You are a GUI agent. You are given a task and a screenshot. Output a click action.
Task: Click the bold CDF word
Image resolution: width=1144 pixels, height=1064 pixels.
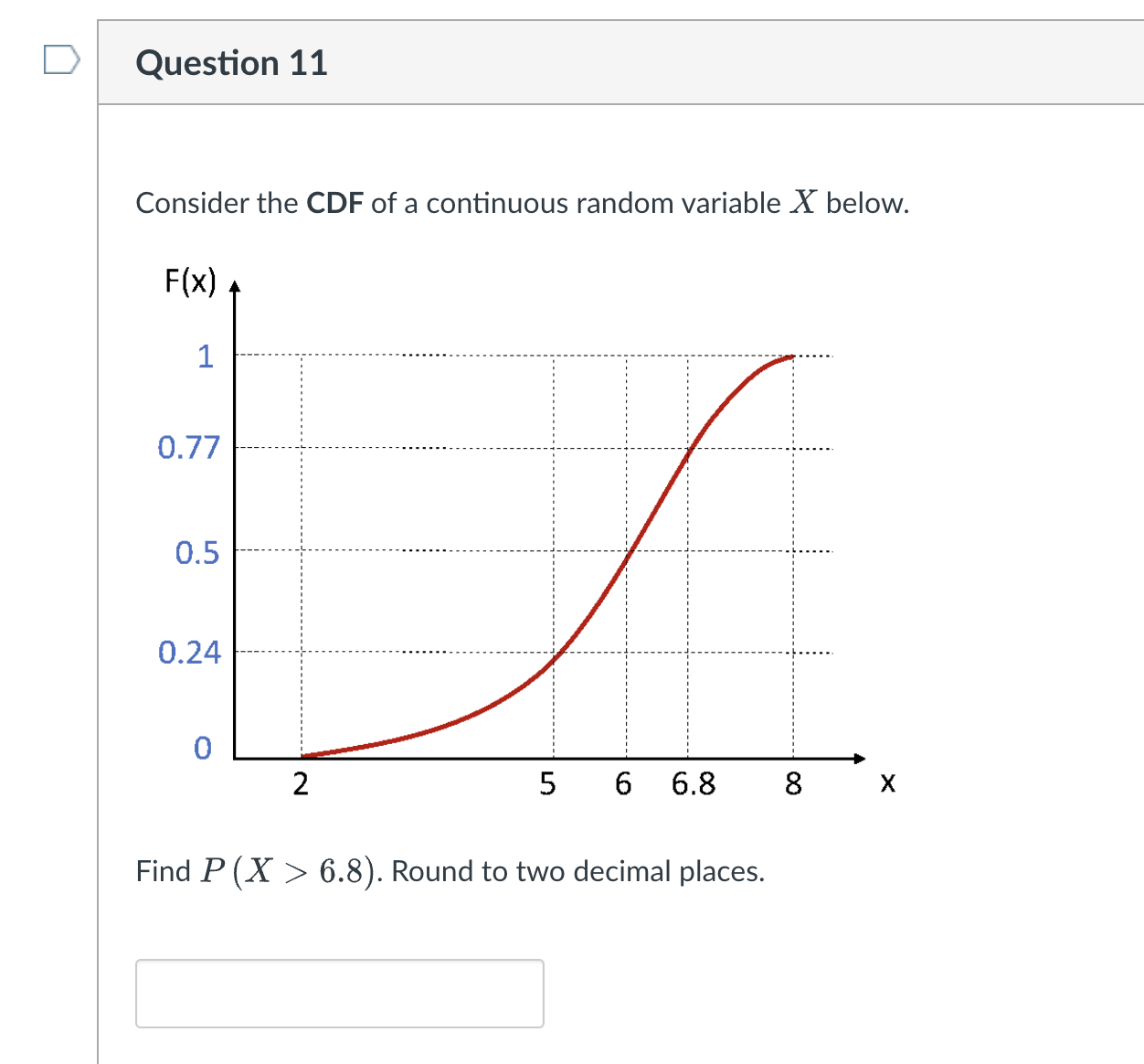tap(335, 203)
